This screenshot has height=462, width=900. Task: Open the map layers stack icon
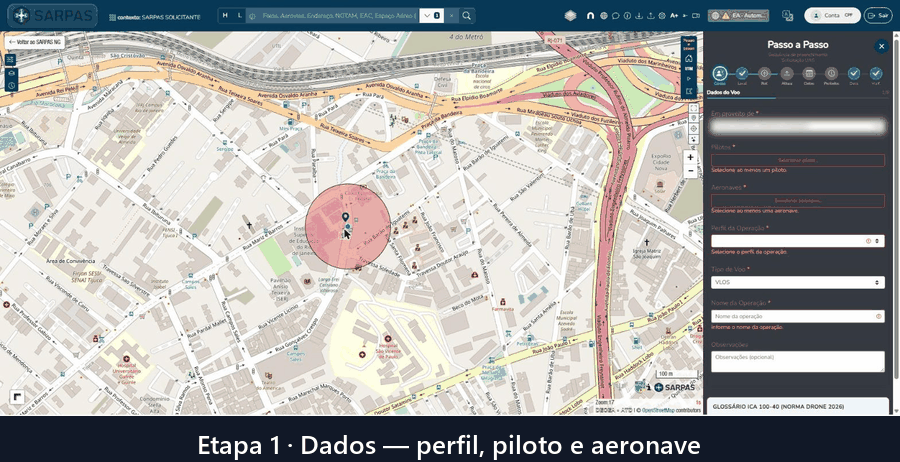click(x=570, y=16)
